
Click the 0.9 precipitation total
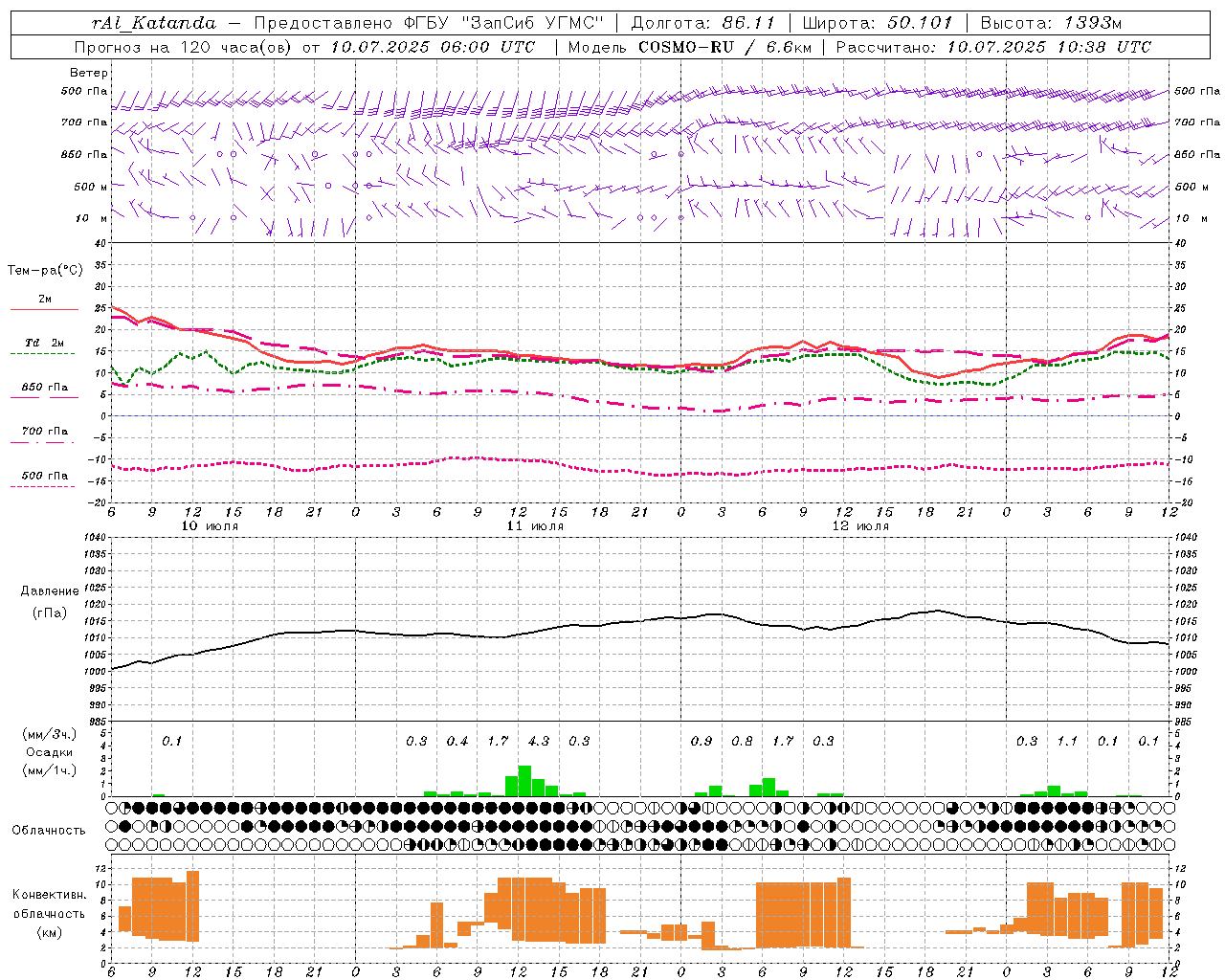702,742
